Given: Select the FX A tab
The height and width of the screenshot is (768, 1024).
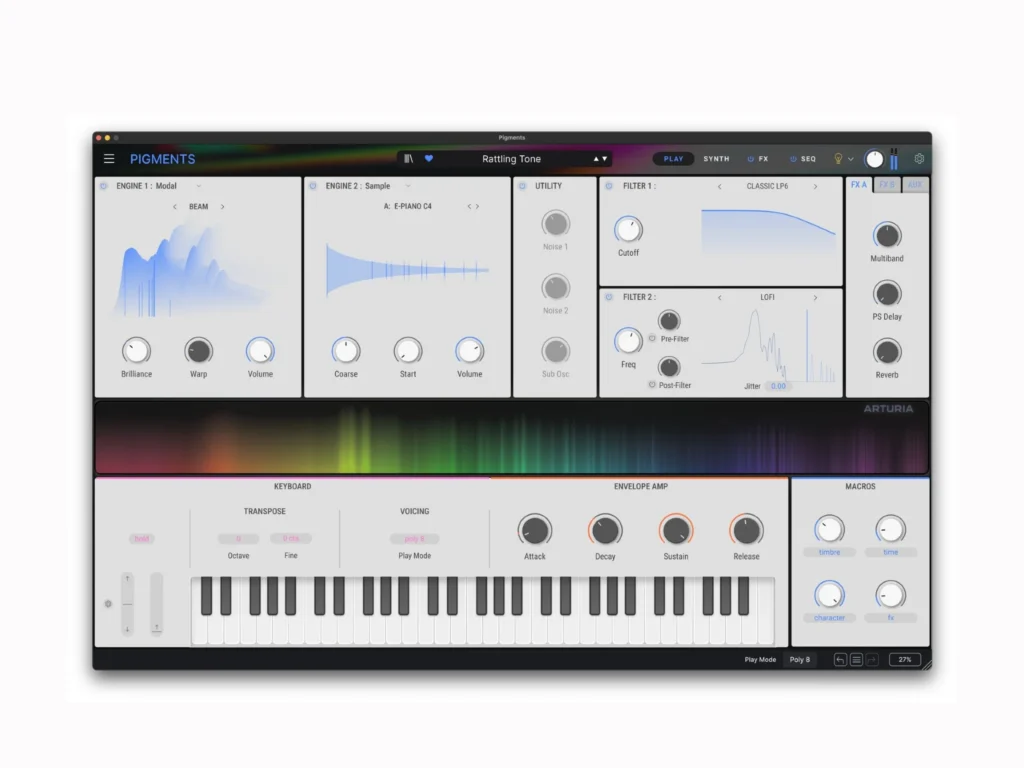Looking at the screenshot, I should click(x=859, y=185).
